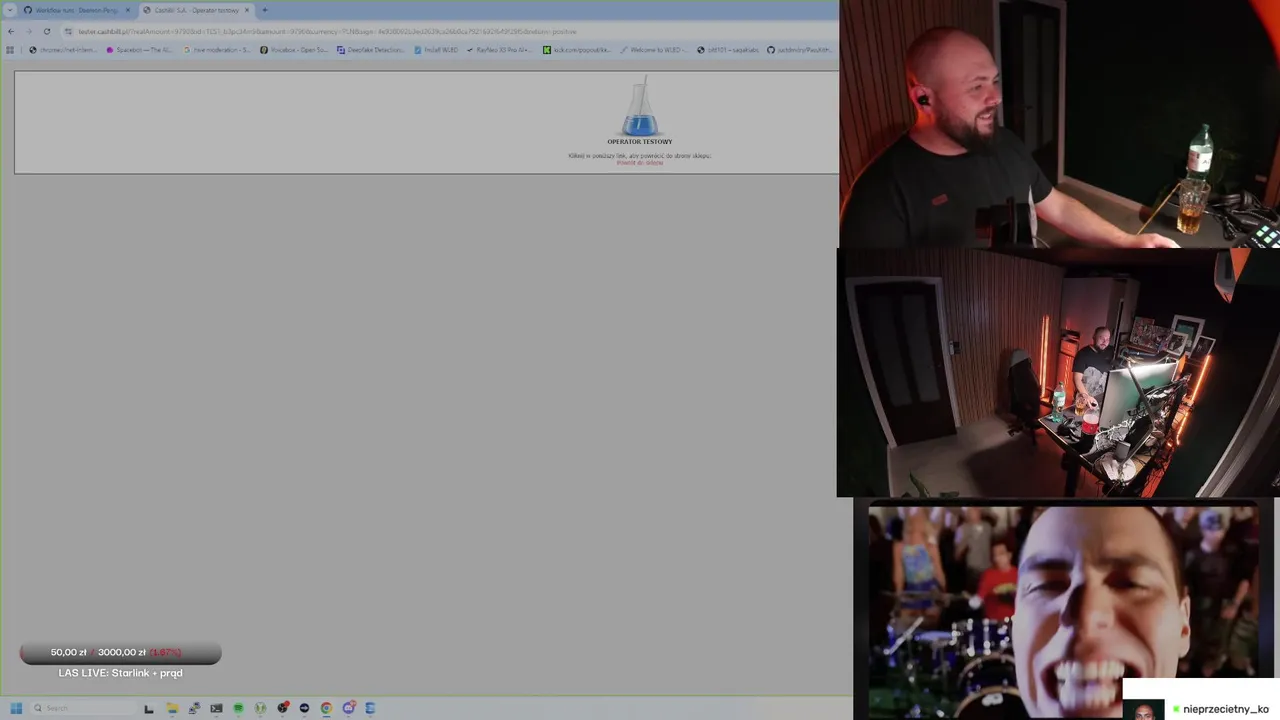
Task: Open the terminal app in taskbar
Action: coord(216,708)
